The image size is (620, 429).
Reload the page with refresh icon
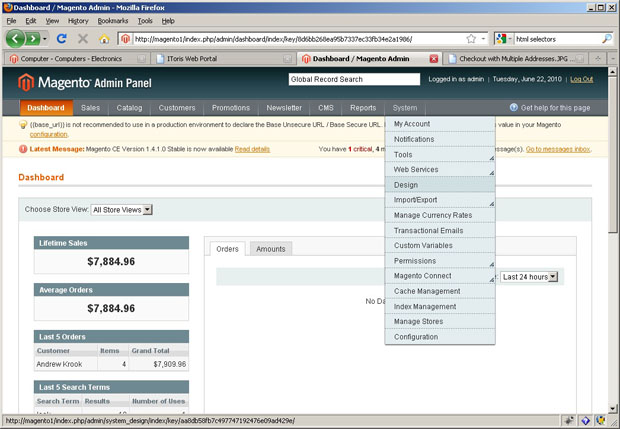click(x=62, y=38)
